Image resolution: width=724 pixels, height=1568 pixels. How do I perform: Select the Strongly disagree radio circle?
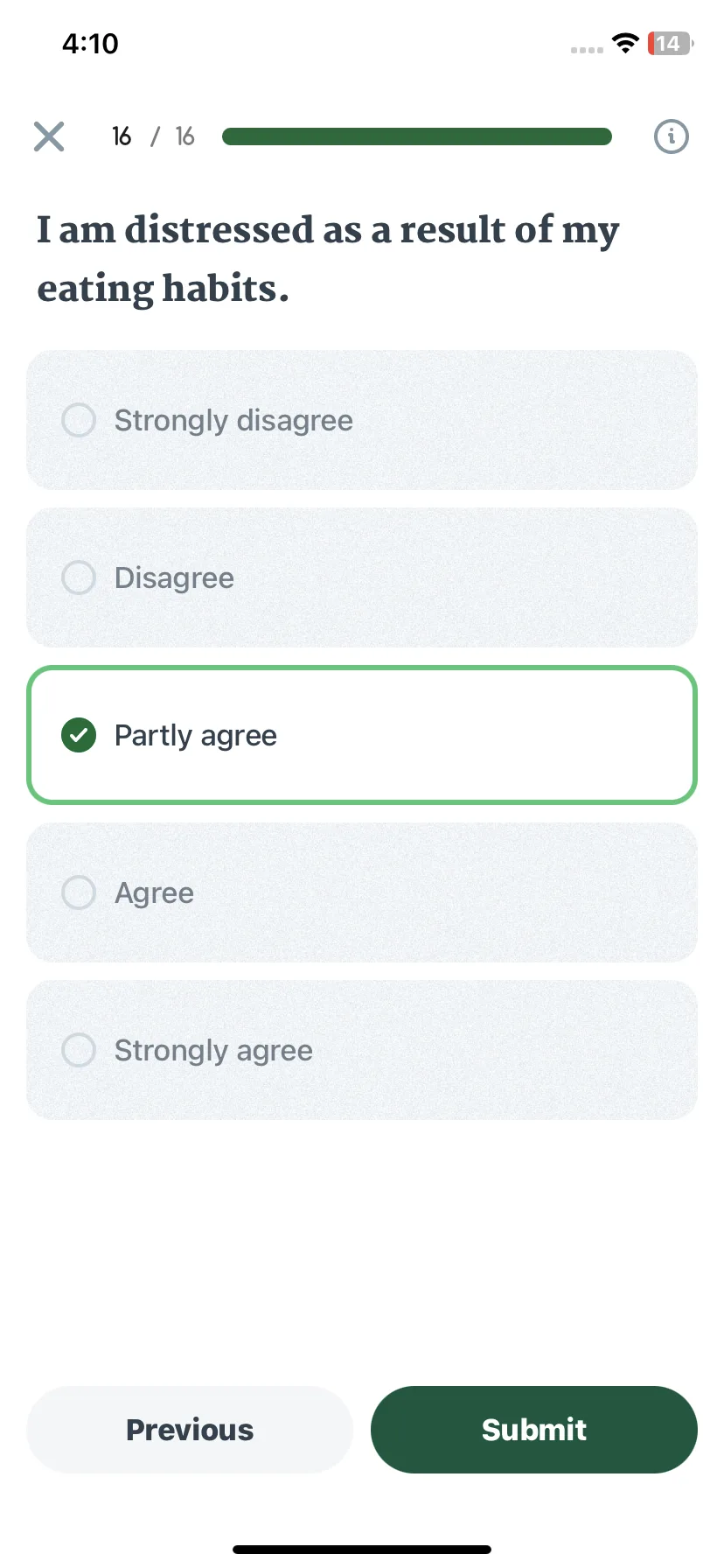pyautogui.click(x=79, y=420)
